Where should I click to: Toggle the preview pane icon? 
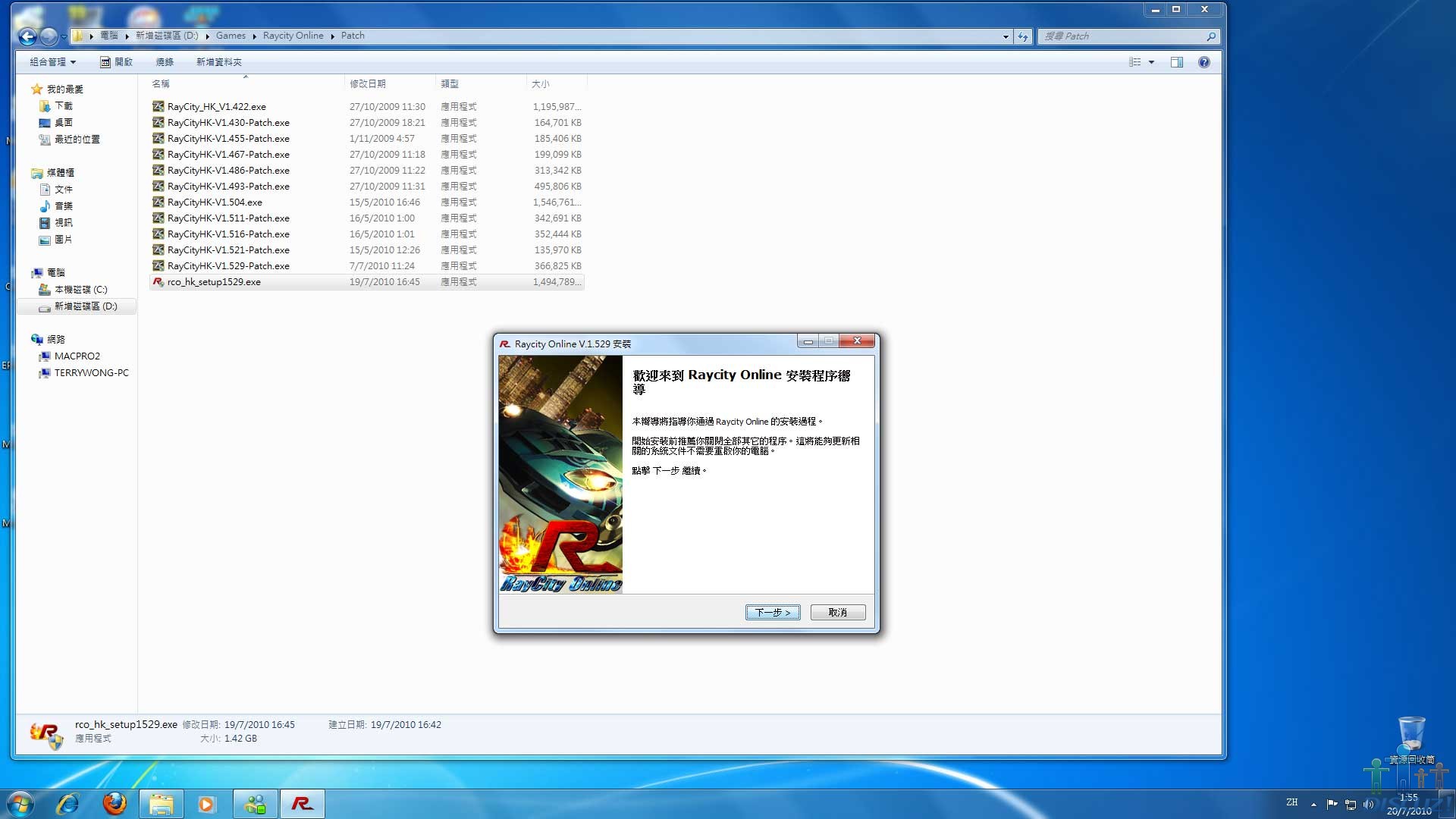1176,62
